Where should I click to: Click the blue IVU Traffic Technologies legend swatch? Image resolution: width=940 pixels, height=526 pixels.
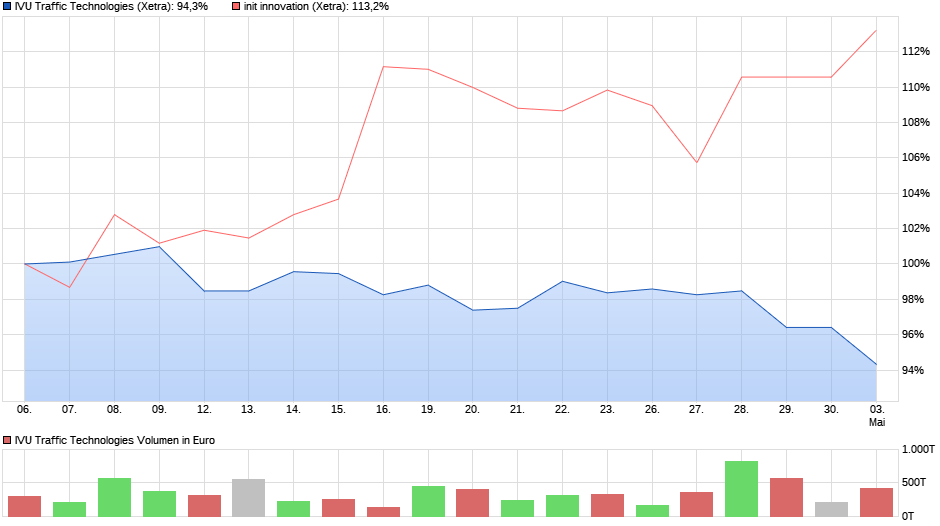point(7,7)
